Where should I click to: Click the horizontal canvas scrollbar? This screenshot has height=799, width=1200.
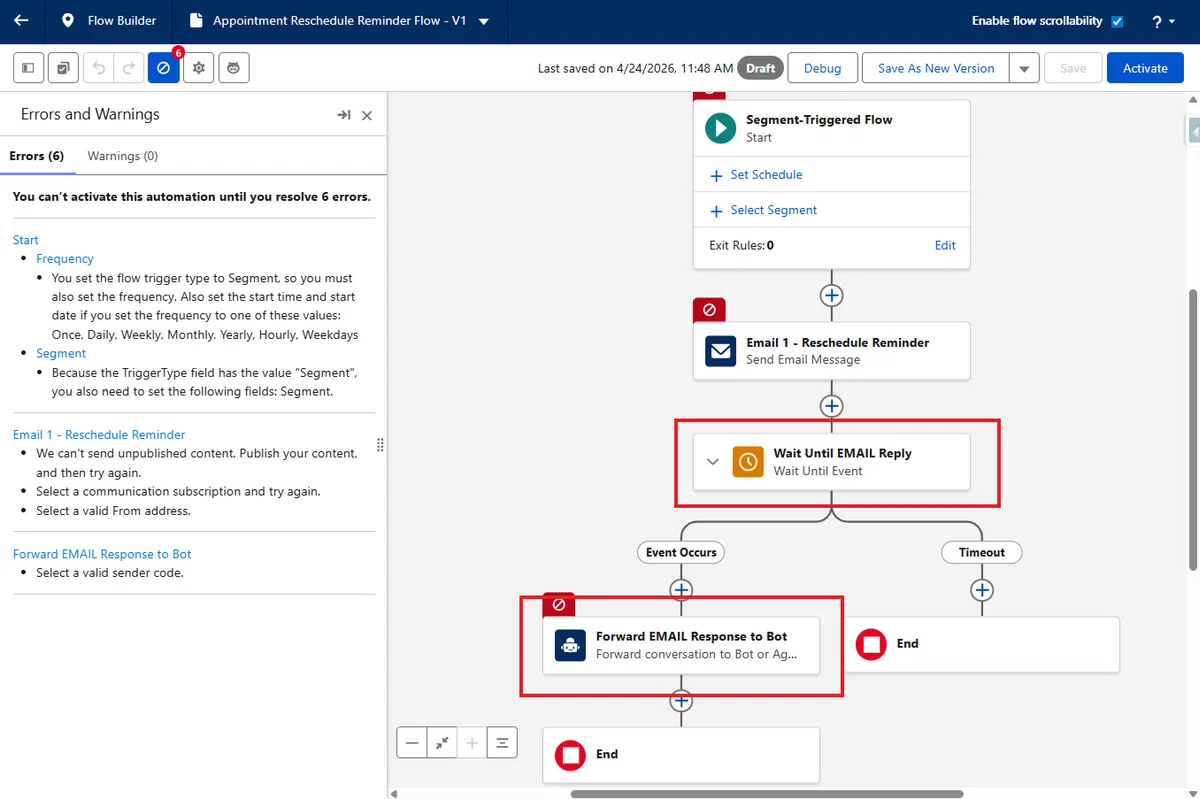(766, 794)
